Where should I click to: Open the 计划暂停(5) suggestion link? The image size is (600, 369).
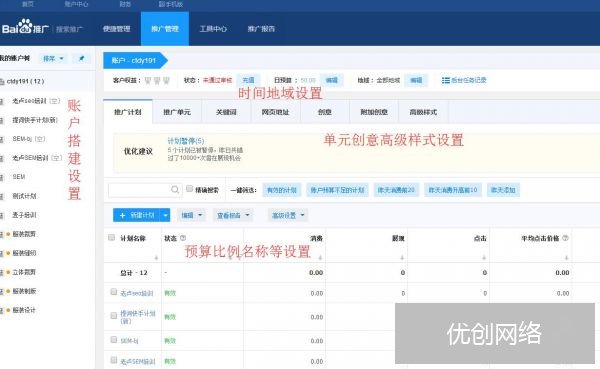186,141
